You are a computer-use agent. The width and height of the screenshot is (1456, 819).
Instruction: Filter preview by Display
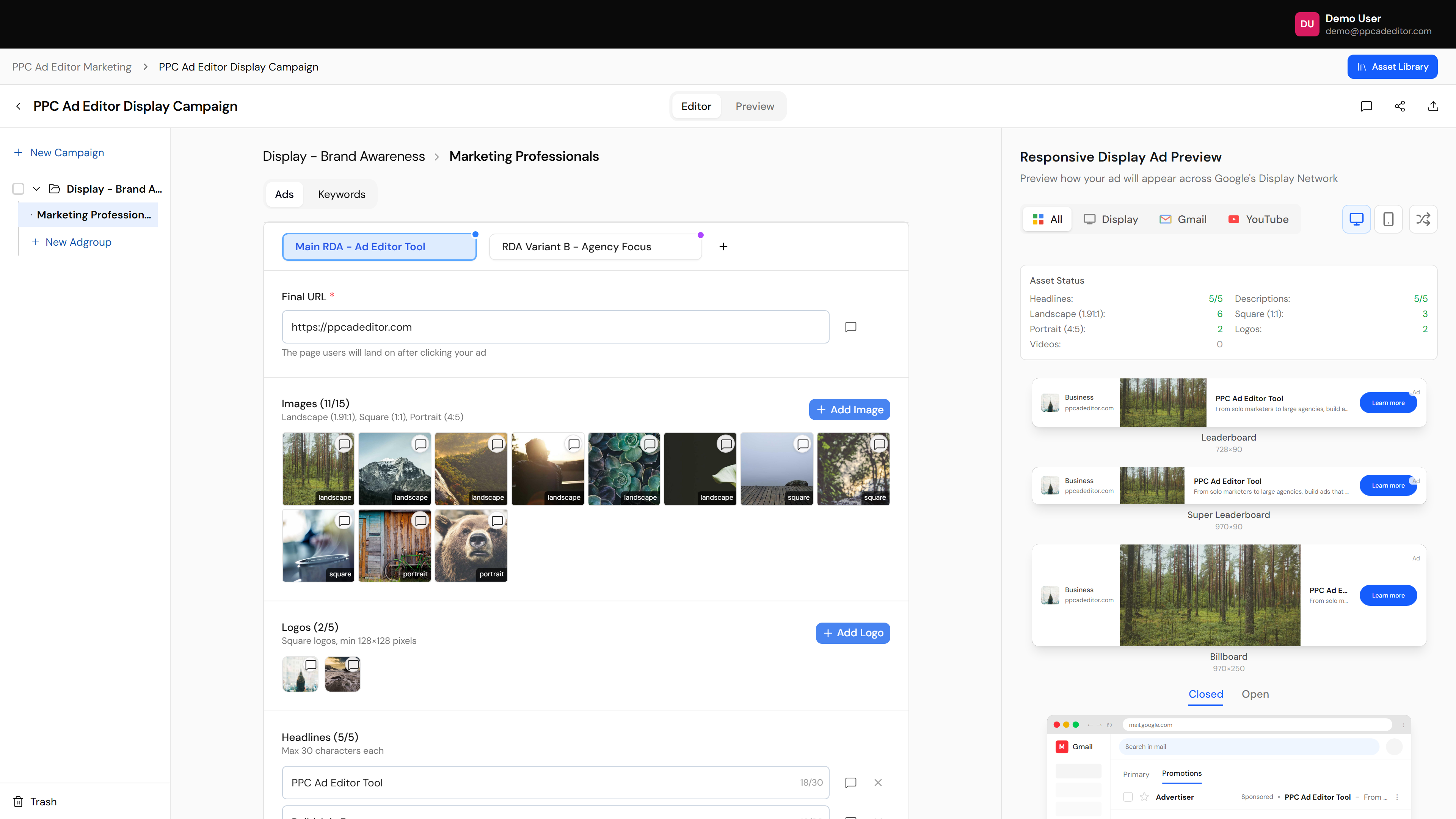coord(1111,219)
